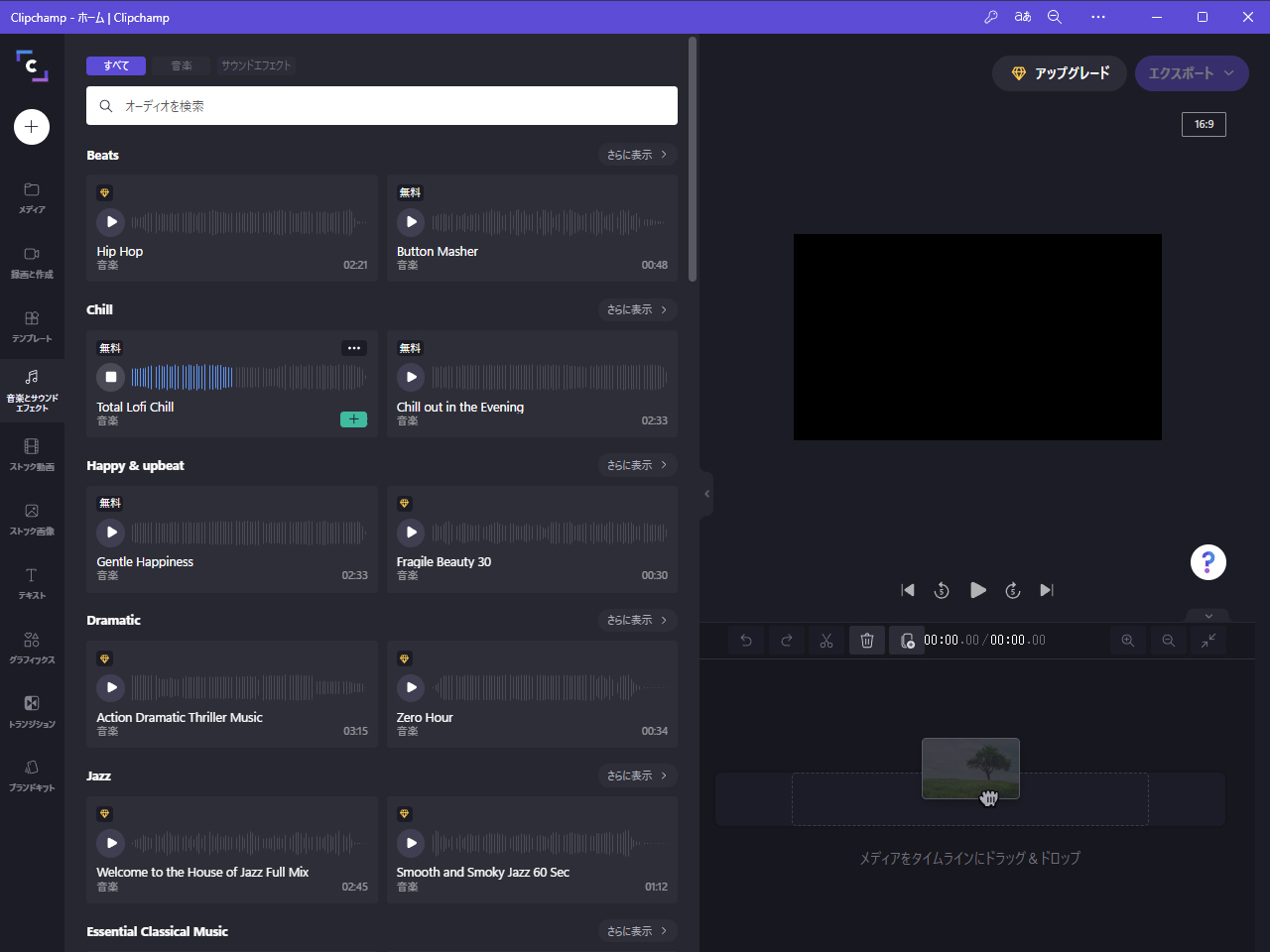Undo the last action in timeline toolbar
This screenshot has width=1270, height=952.
coord(746,641)
